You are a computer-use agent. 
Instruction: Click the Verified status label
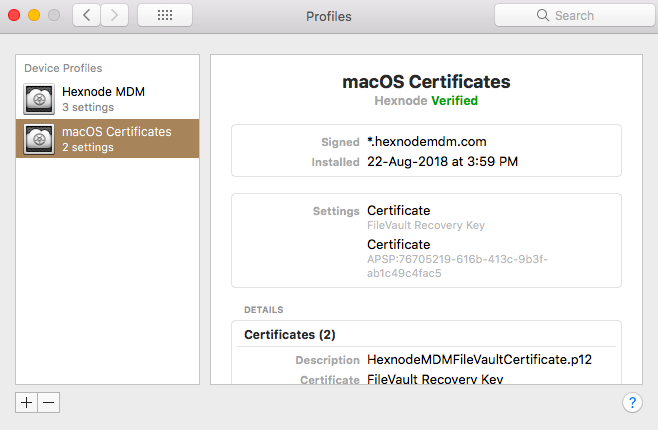[454, 101]
